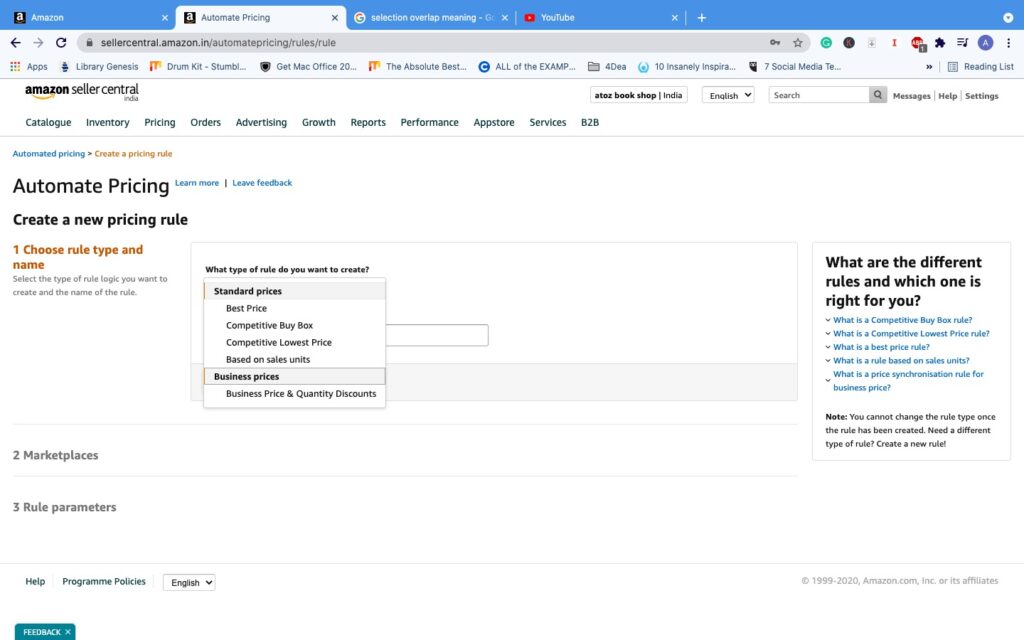The width and height of the screenshot is (1024, 640).
Task: Close the green FEEDBACK badge
Action: click(69, 632)
